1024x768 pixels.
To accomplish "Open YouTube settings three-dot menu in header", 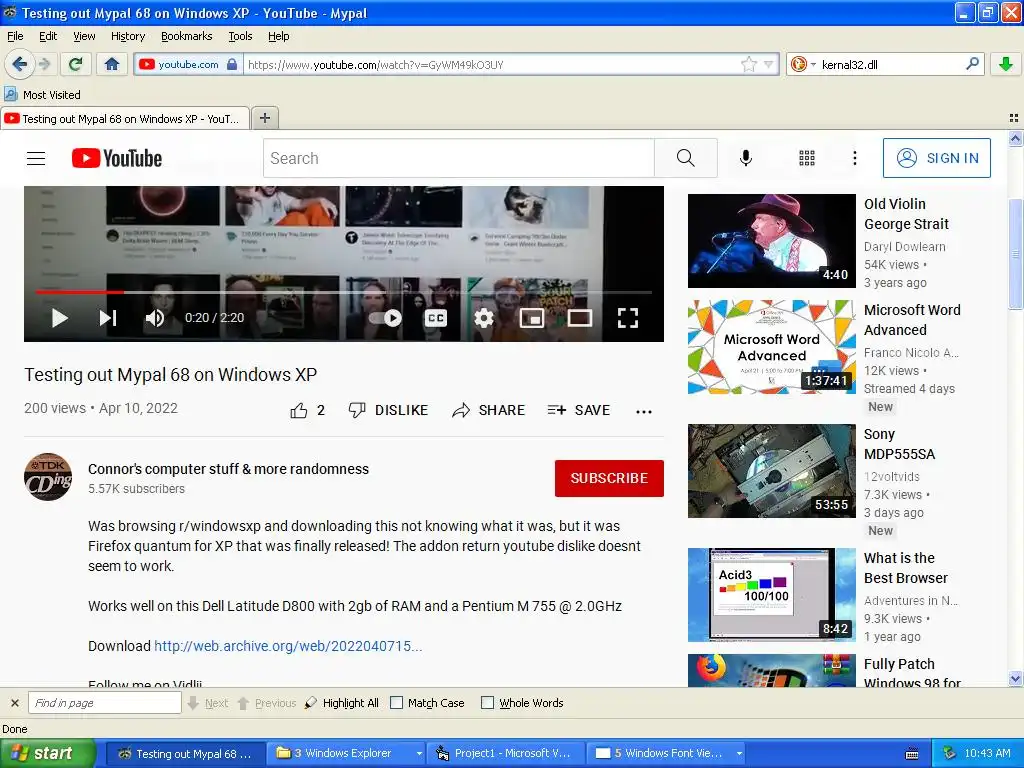I will 854,158.
